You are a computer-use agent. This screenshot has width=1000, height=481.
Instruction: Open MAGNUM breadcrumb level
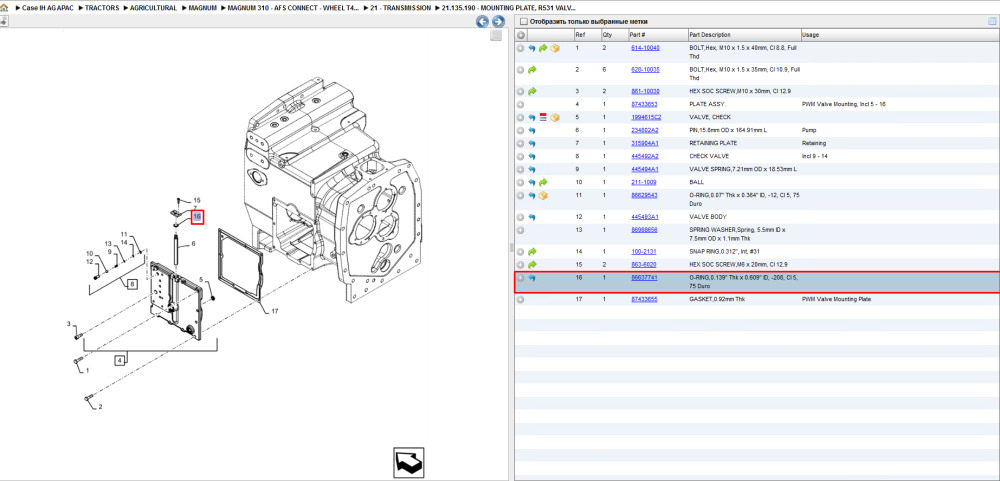click(x=203, y=8)
